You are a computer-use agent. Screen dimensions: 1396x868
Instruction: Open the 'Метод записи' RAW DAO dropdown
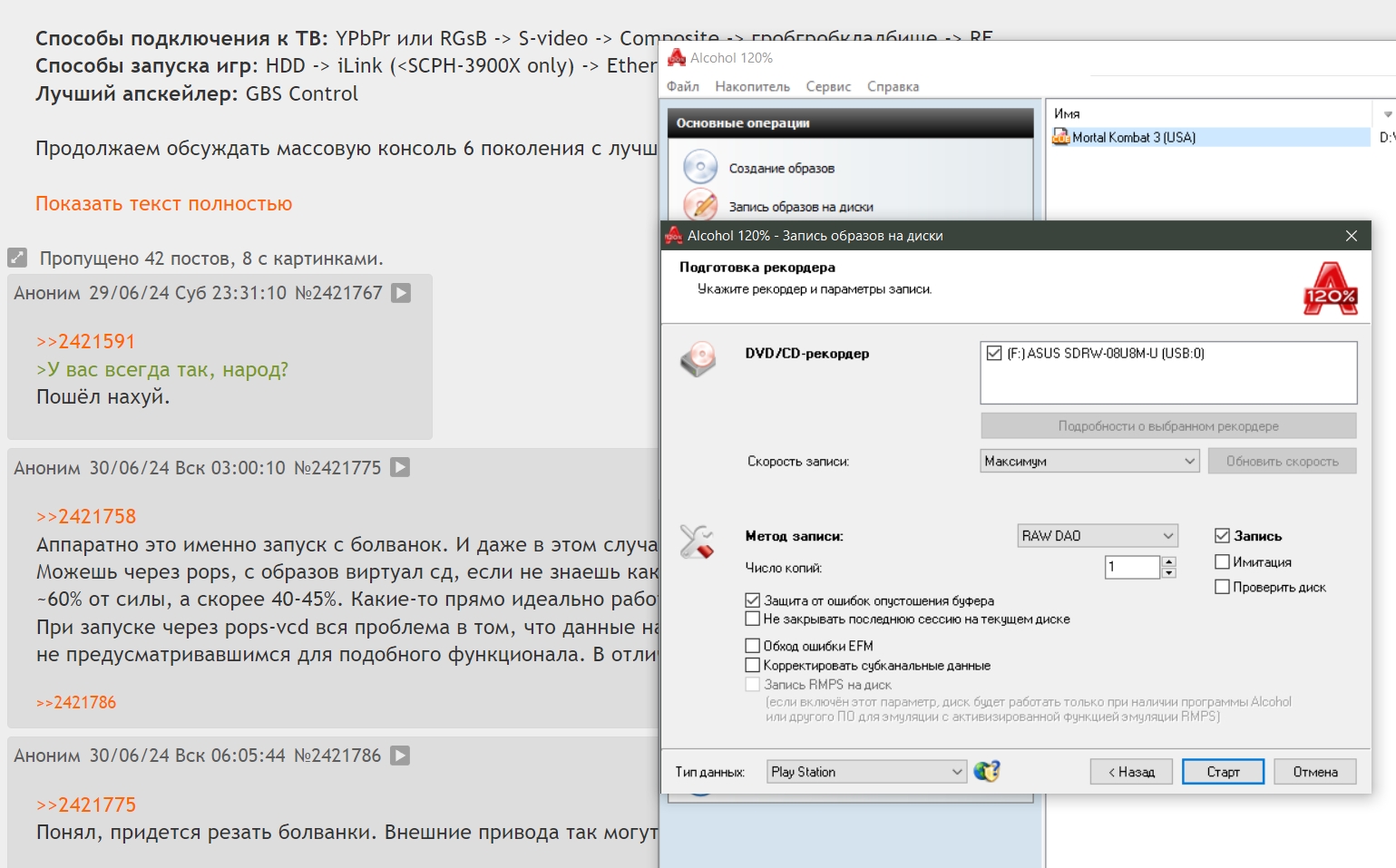click(1098, 536)
